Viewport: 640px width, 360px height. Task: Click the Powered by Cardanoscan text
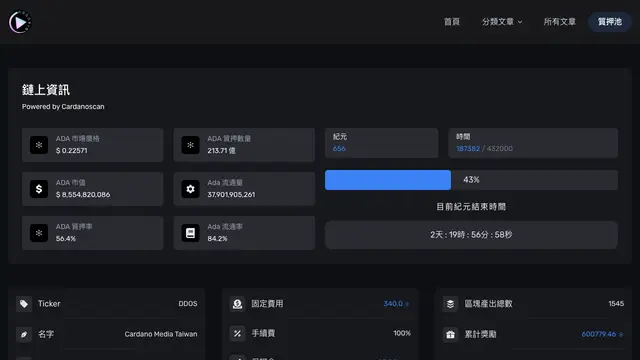(63, 107)
